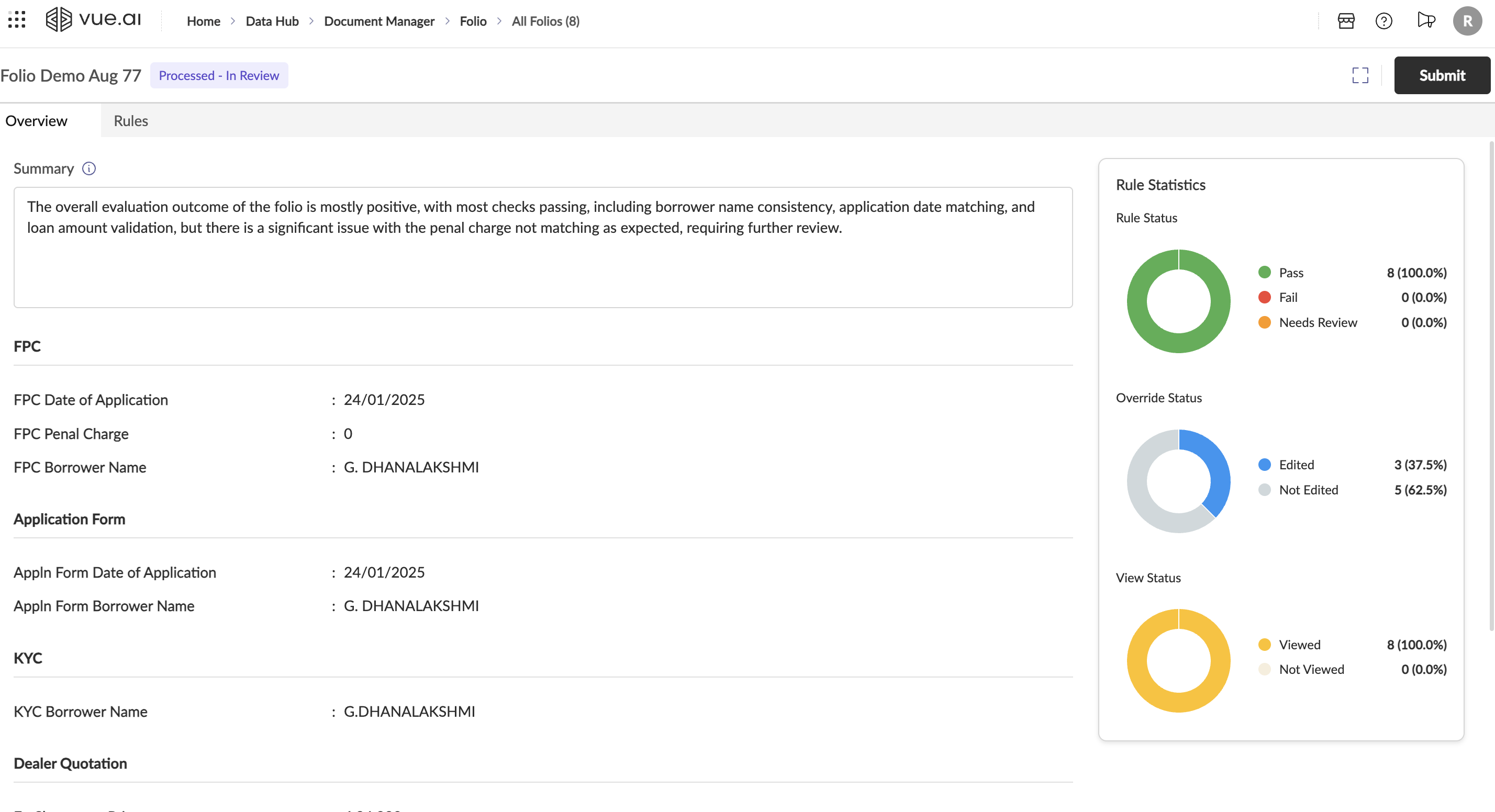Click the green Pass legend dot
The height and width of the screenshot is (812, 1495).
pyautogui.click(x=1264, y=273)
